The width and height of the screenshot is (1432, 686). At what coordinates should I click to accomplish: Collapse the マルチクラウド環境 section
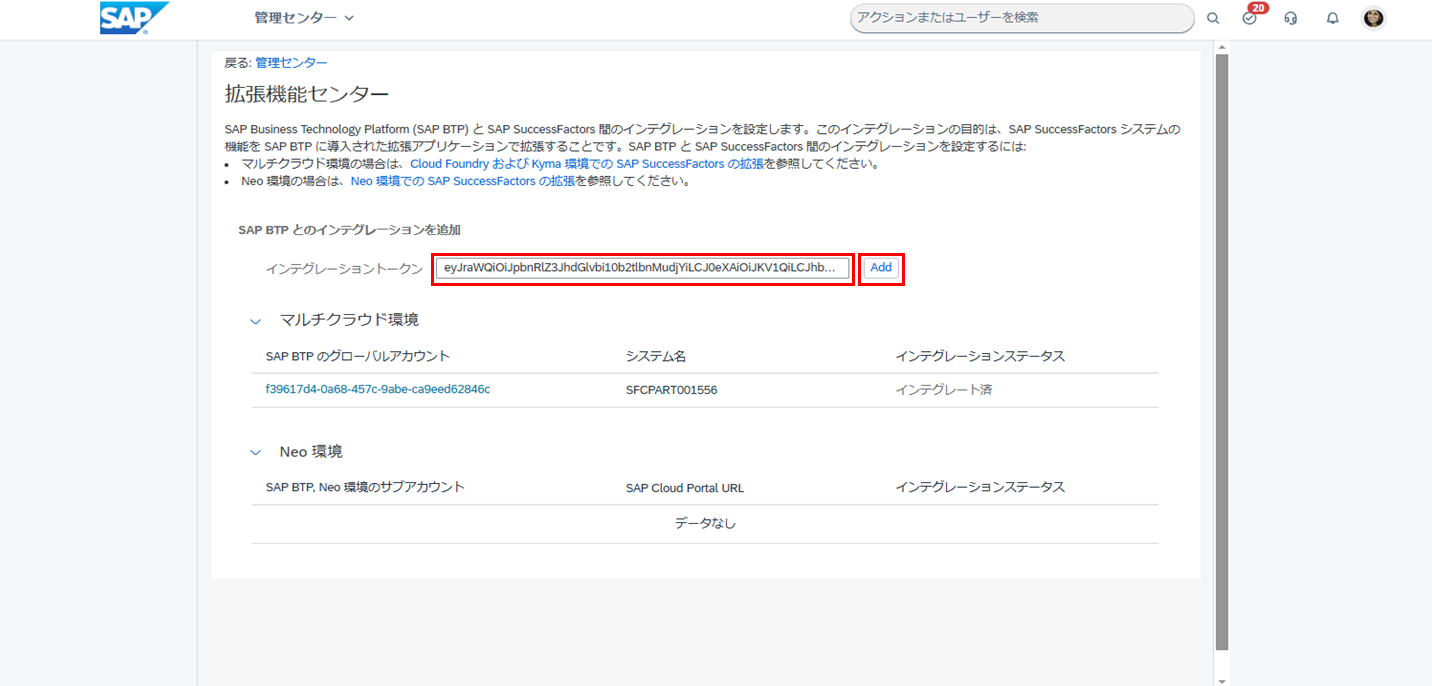255,321
